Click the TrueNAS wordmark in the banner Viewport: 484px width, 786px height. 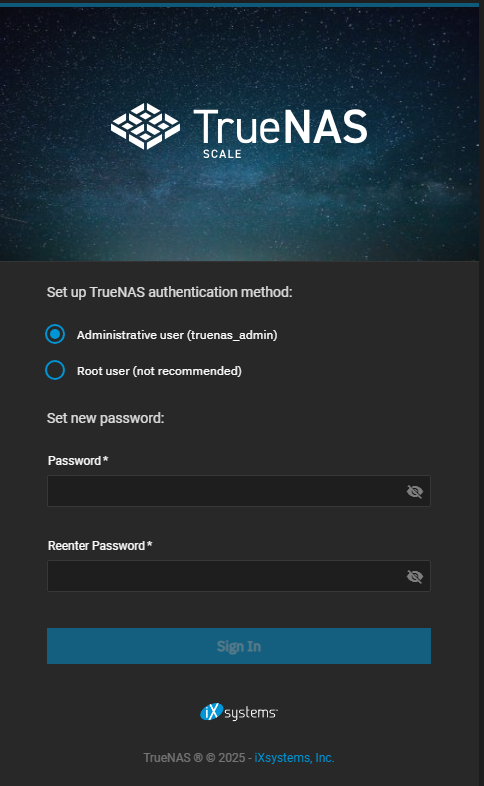pyautogui.click(x=281, y=126)
